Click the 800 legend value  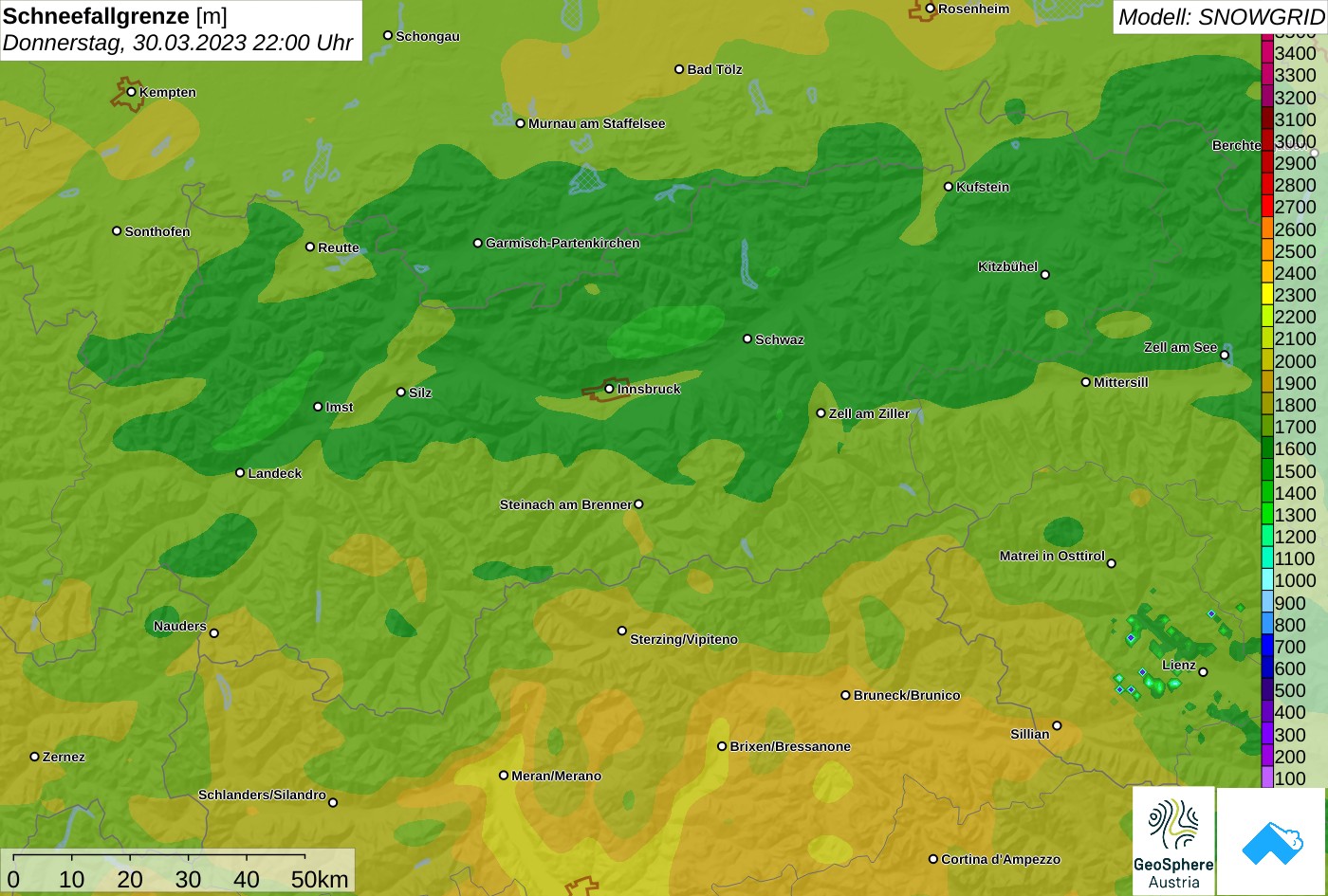point(1290,625)
